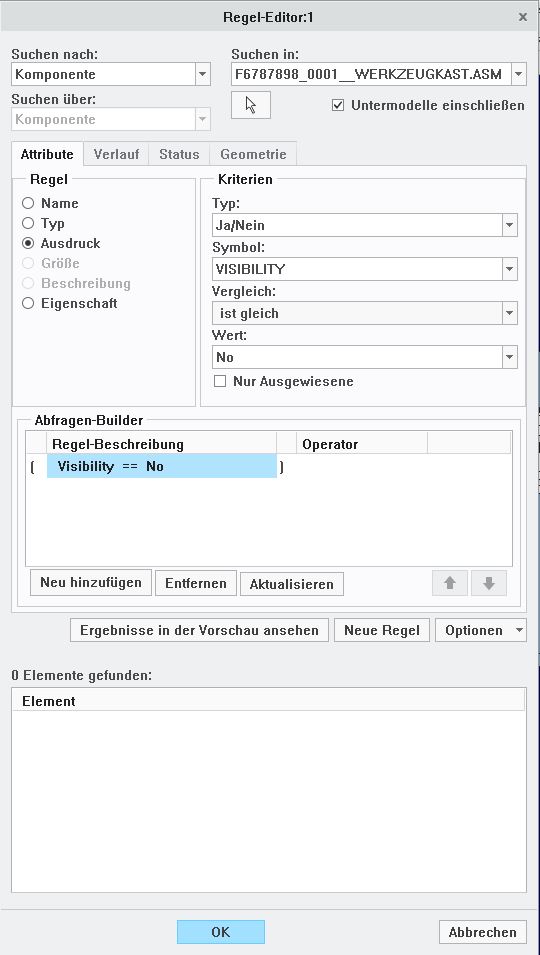This screenshot has height=955, width=540.
Task: Close the Regel-Editor dialog
Action: 522,17
